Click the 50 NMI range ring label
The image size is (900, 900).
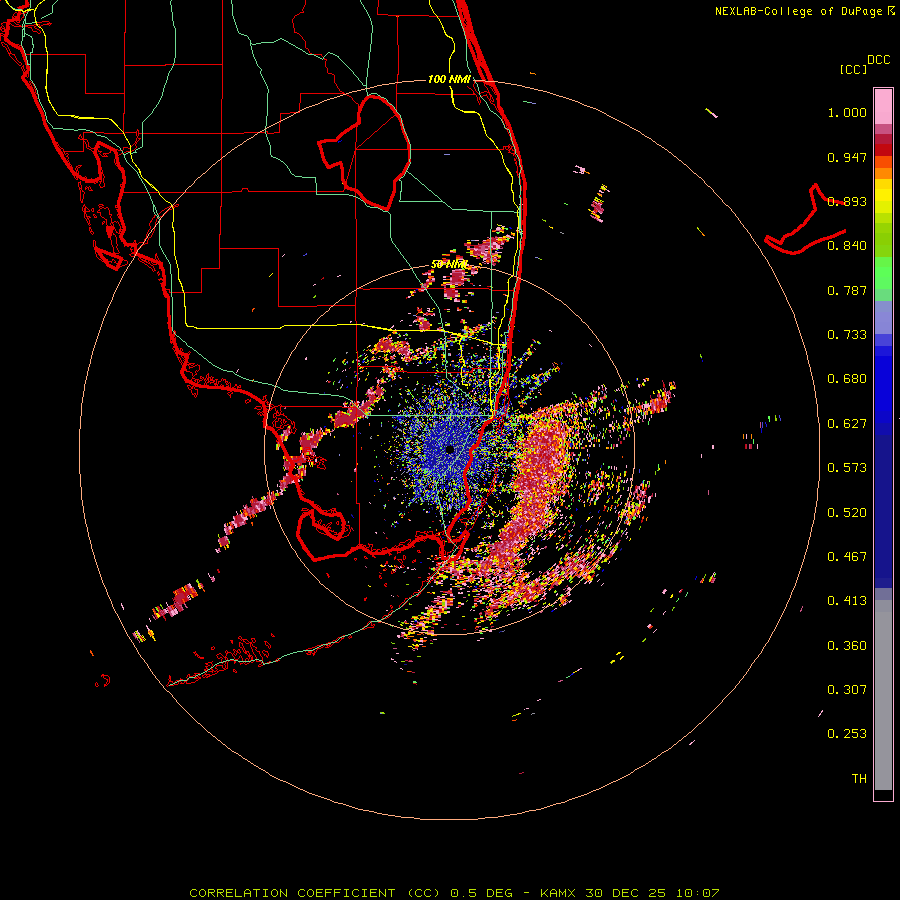coord(449,264)
